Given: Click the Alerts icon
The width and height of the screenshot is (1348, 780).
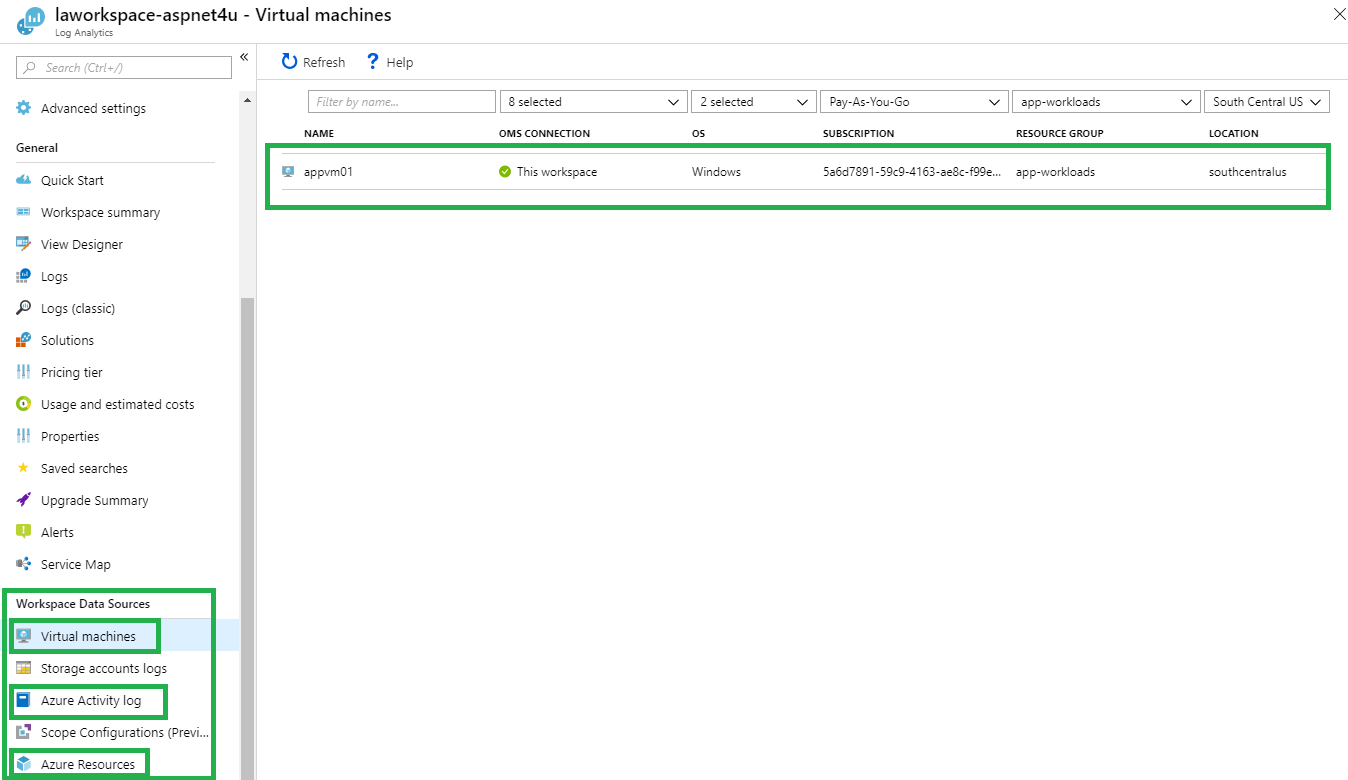Looking at the screenshot, I should point(24,532).
